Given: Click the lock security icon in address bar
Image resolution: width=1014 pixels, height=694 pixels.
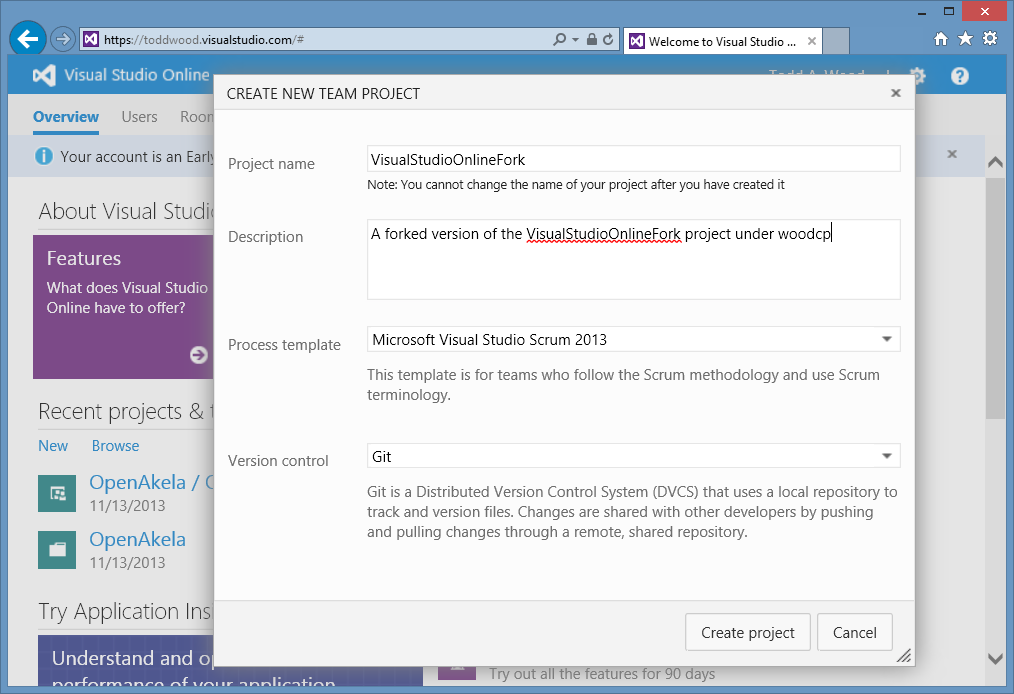Looking at the screenshot, I should coord(592,39).
